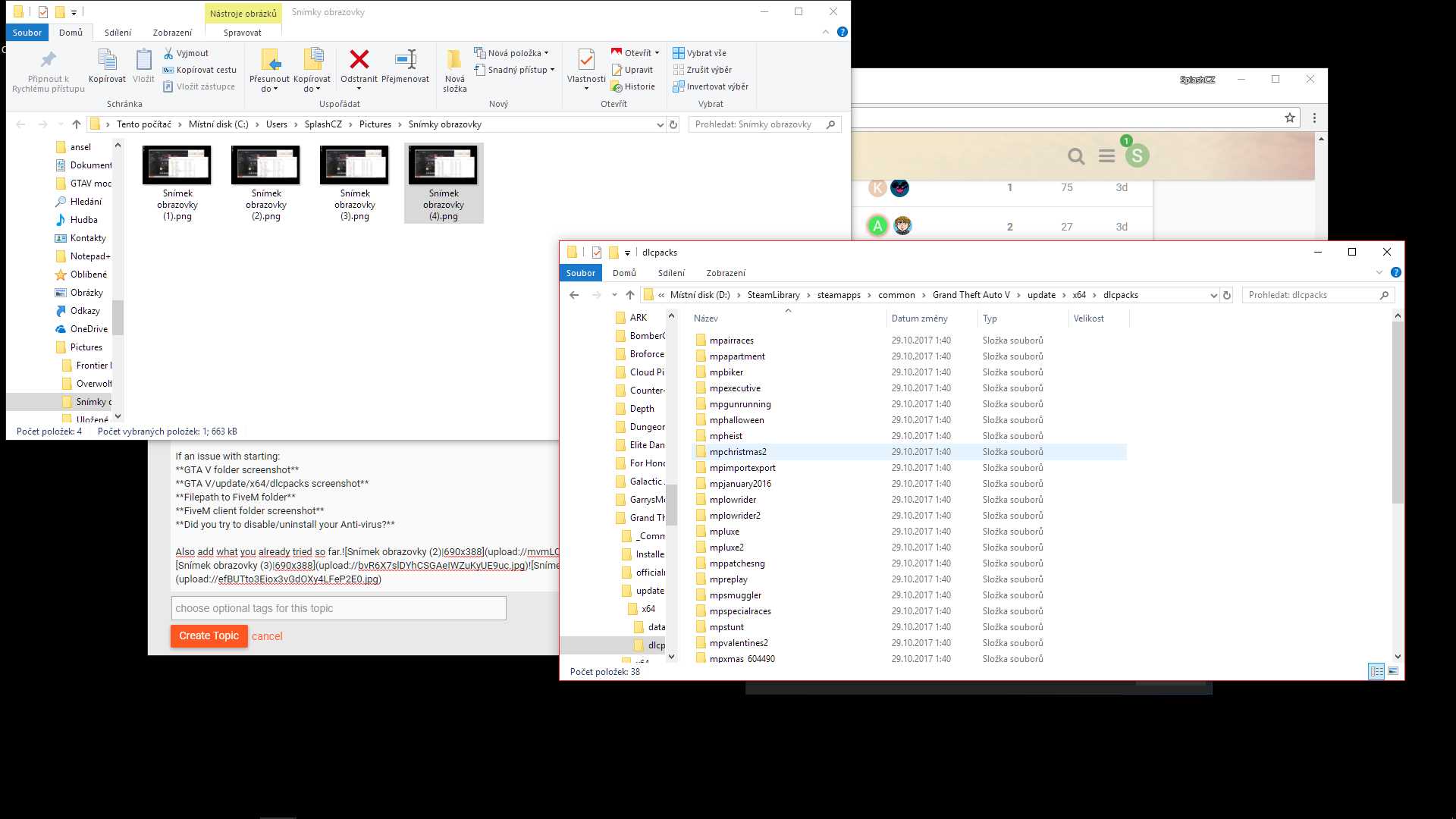Open address history dropdown in Snímky obrazovky window
The height and width of the screenshot is (819, 1456).
click(660, 124)
